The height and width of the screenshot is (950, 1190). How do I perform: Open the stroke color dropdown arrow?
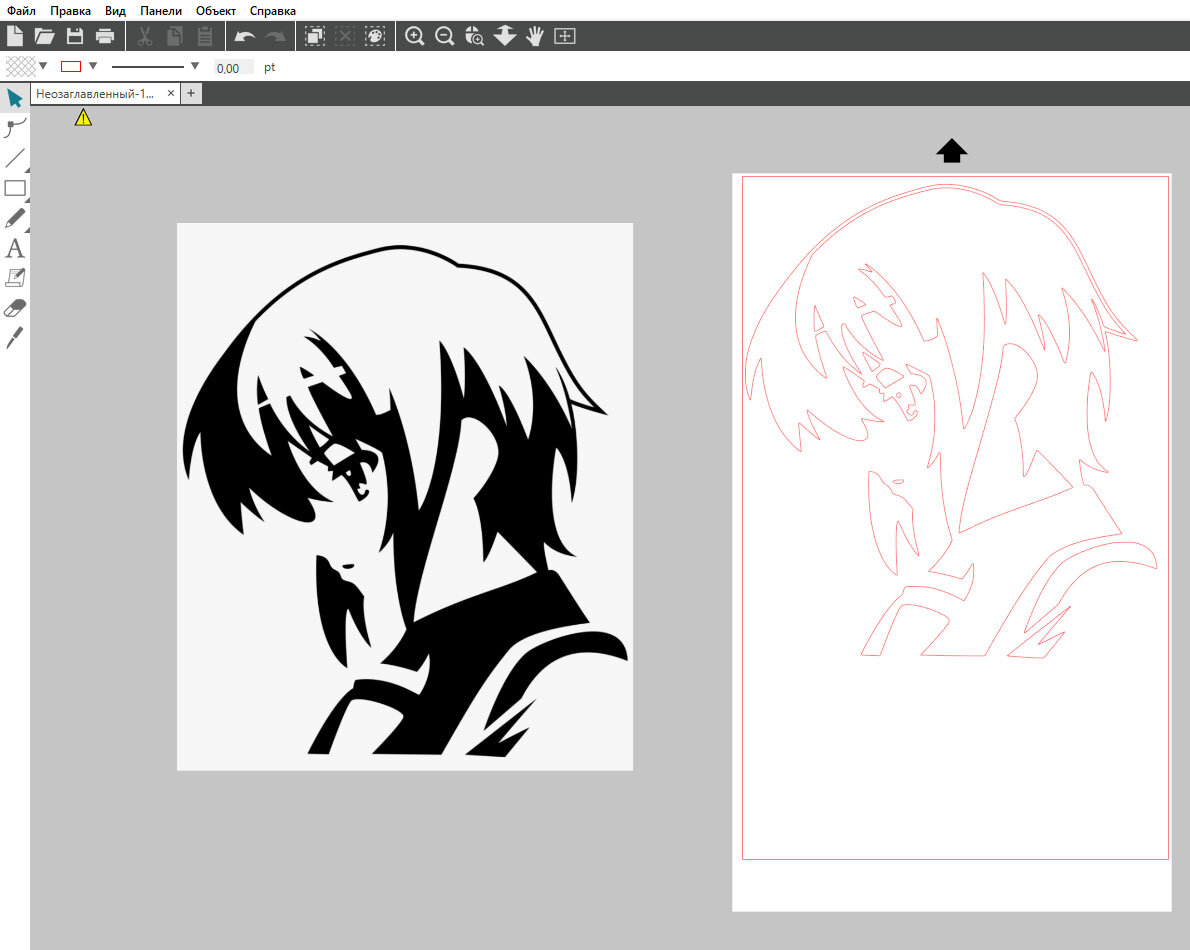[93, 66]
